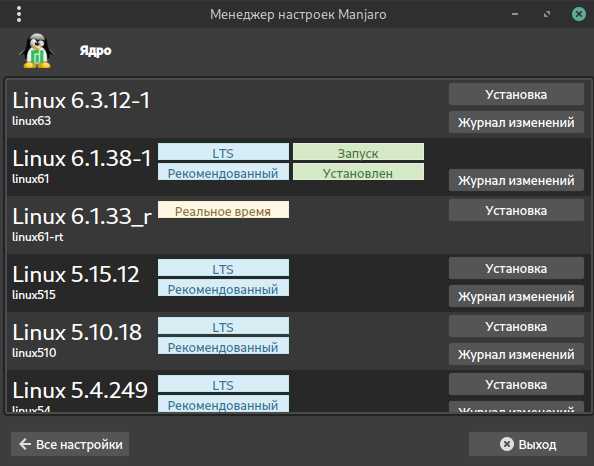The width and height of the screenshot is (594, 466).
Task: Select the linux515 package name
Action: pyautogui.click(x=34, y=295)
